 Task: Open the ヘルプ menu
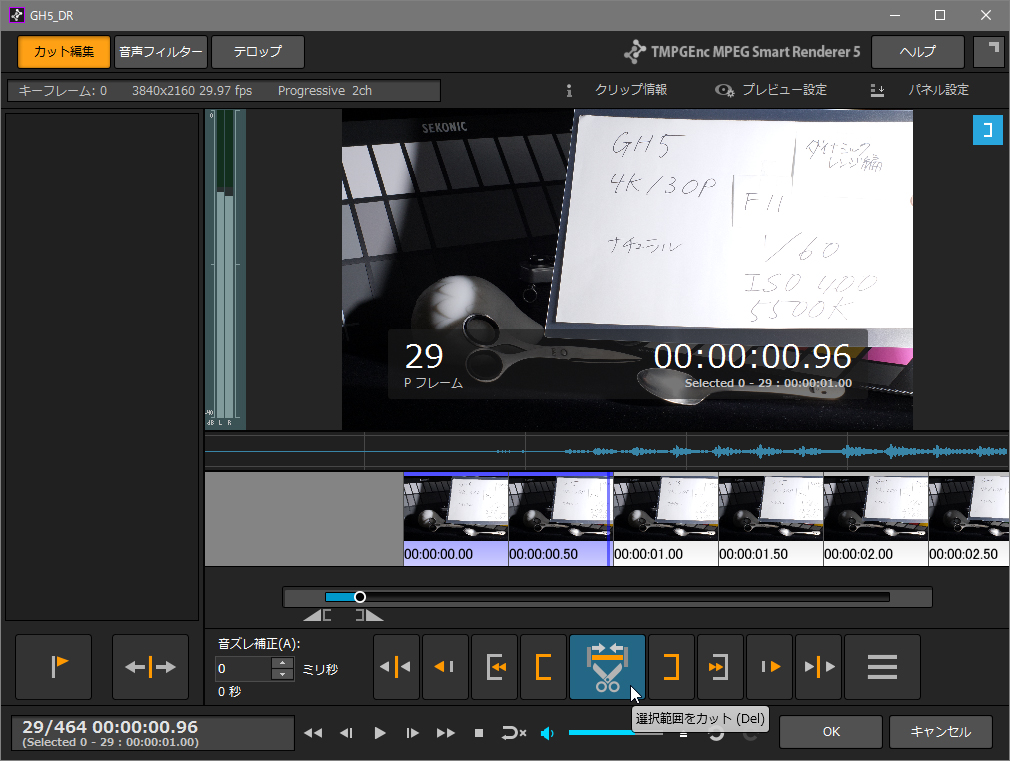tap(917, 52)
